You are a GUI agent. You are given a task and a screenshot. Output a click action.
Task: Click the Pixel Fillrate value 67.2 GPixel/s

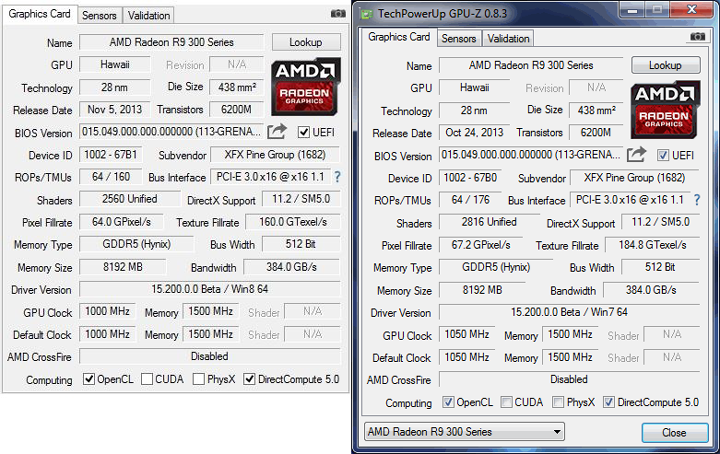[x=481, y=245]
